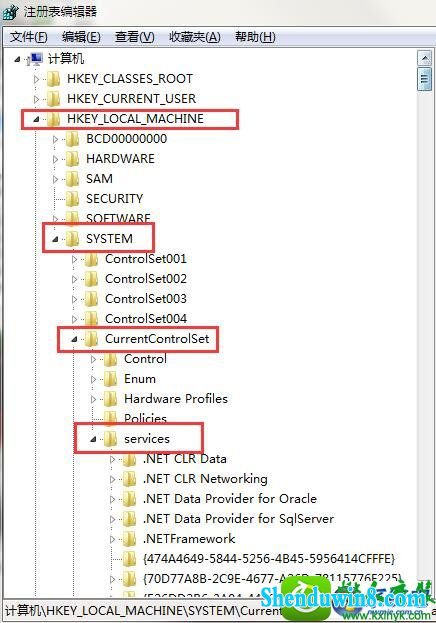This screenshot has width=436, height=623.
Task: Collapse the services key arrow
Action: click(93, 439)
